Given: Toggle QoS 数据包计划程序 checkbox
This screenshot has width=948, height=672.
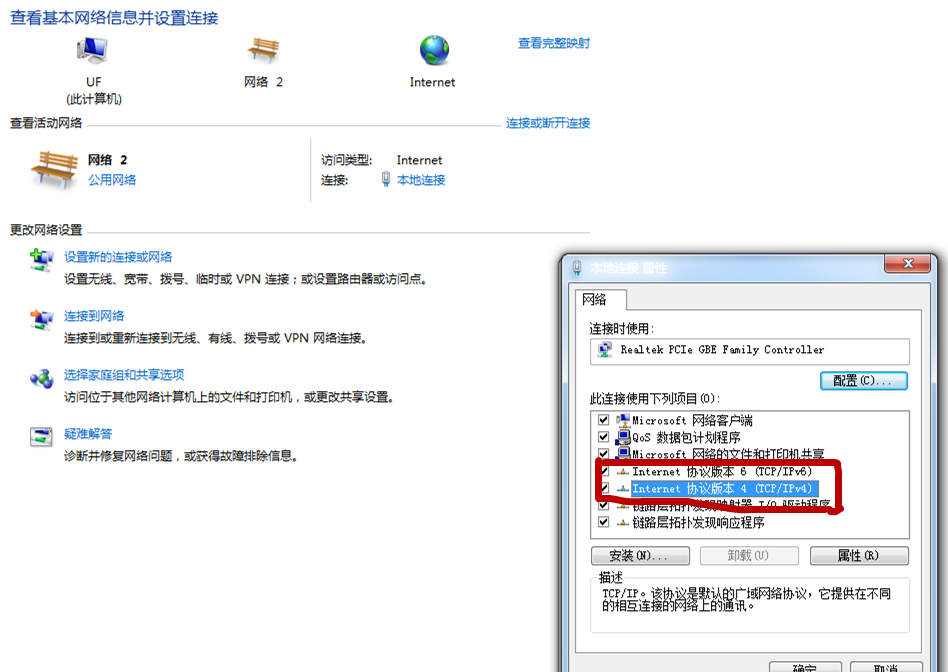Looking at the screenshot, I should click(x=603, y=438).
